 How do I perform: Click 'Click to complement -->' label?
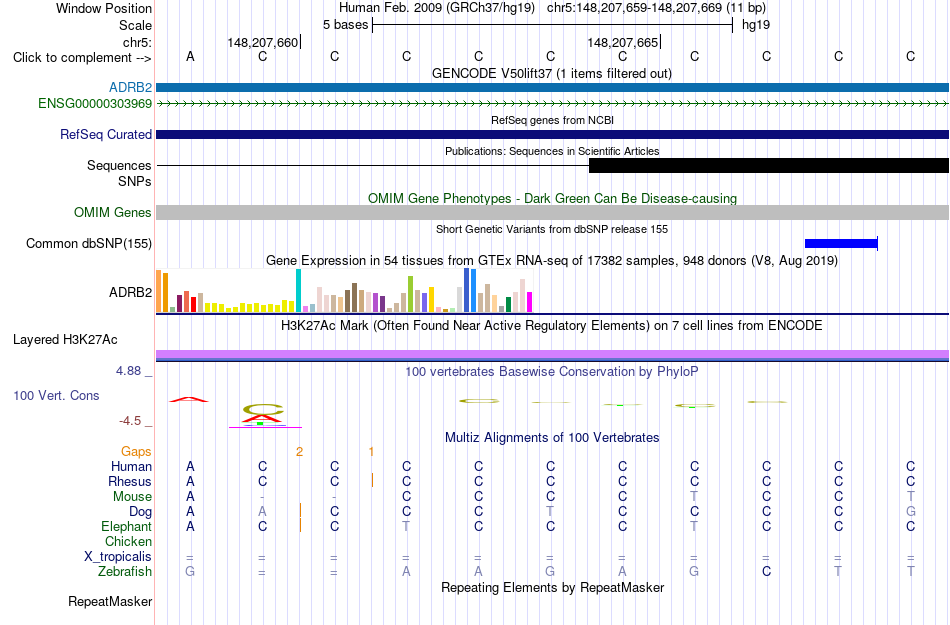(82, 58)
